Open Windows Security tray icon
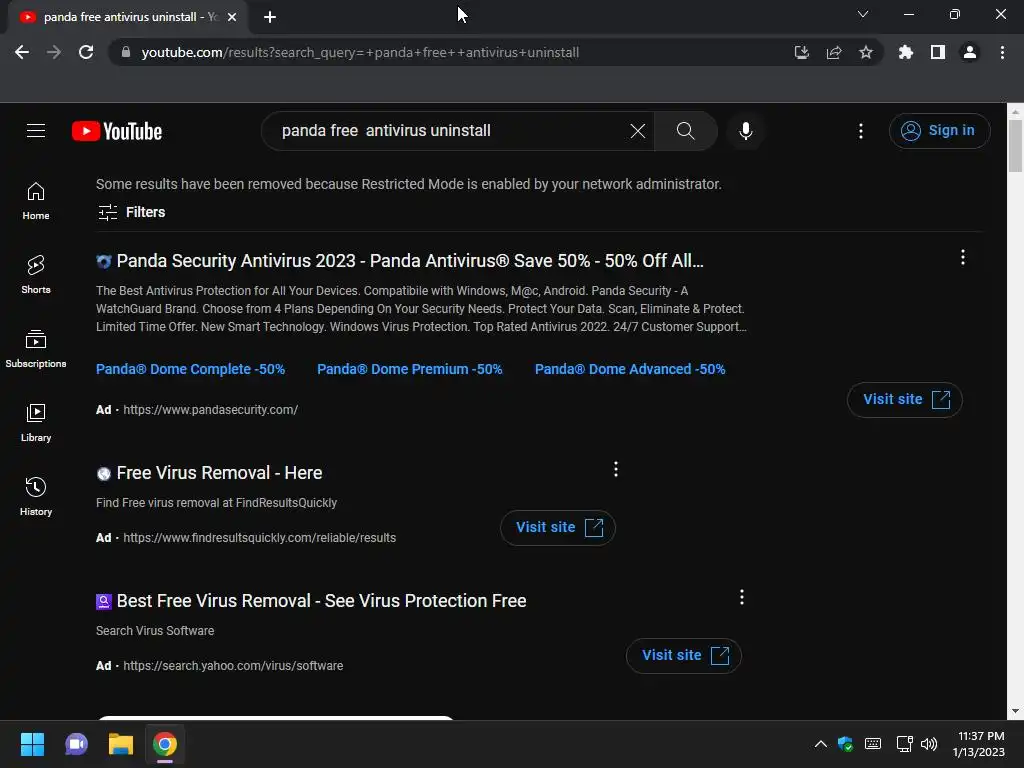 (x=846, y=744)
